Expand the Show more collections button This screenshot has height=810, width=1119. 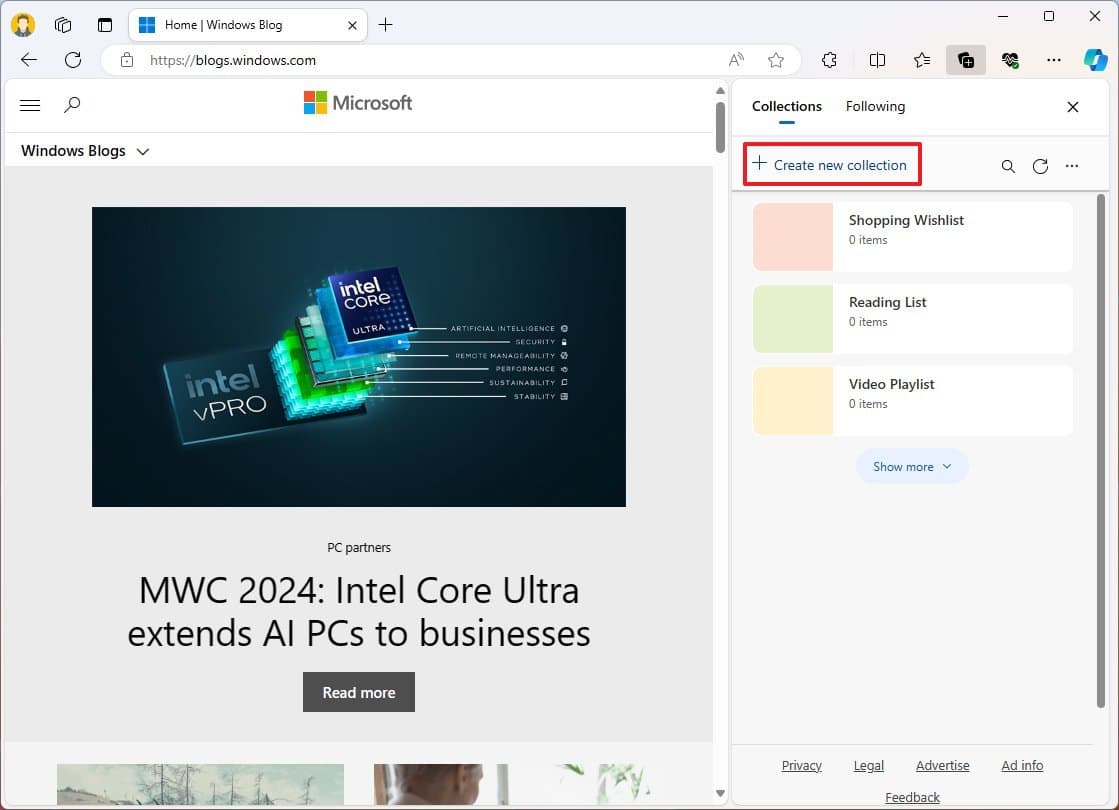click(x=912, y=467)
